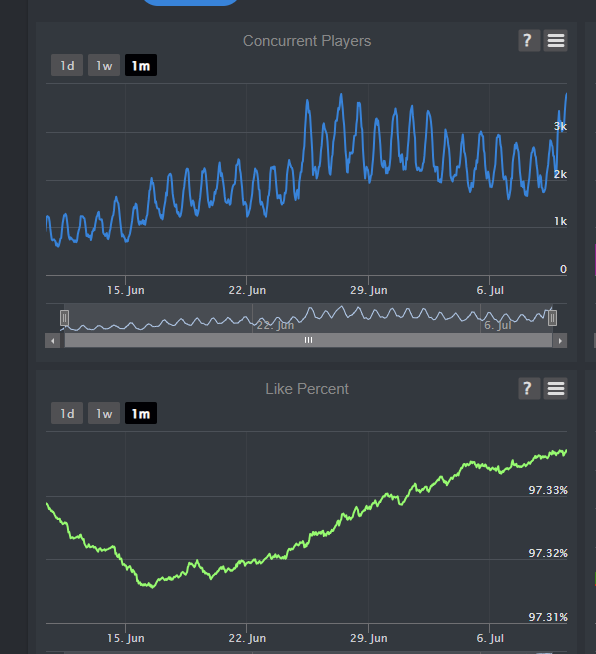596x654 pixels.
Task: Click 97.32% axis label
Action: pyautogui.click(x=548, y=553)
